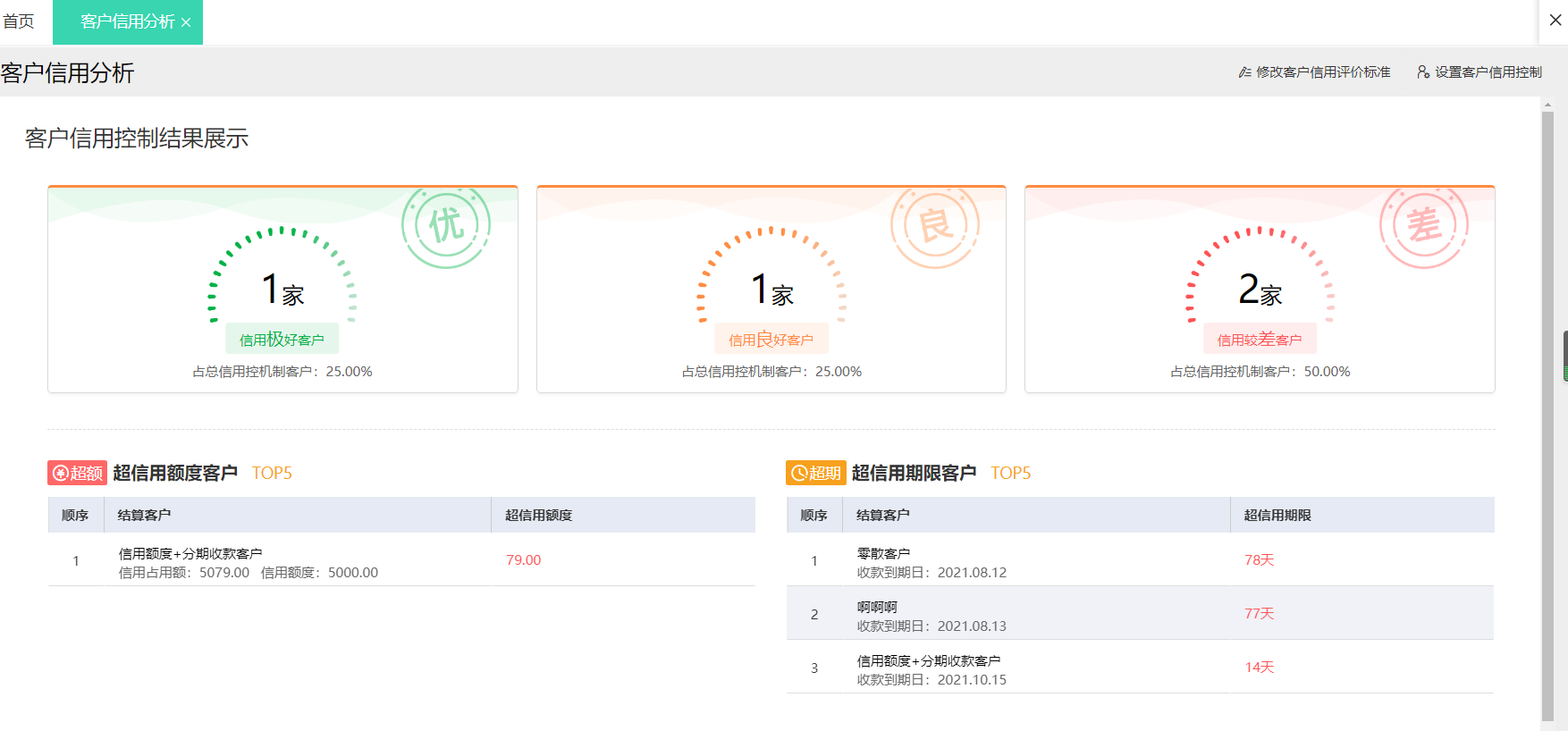Click the red 差 stamp icon
The width and height of the screenshot is (1568, 731).
pyautogui.click(x=1424, y=226)
